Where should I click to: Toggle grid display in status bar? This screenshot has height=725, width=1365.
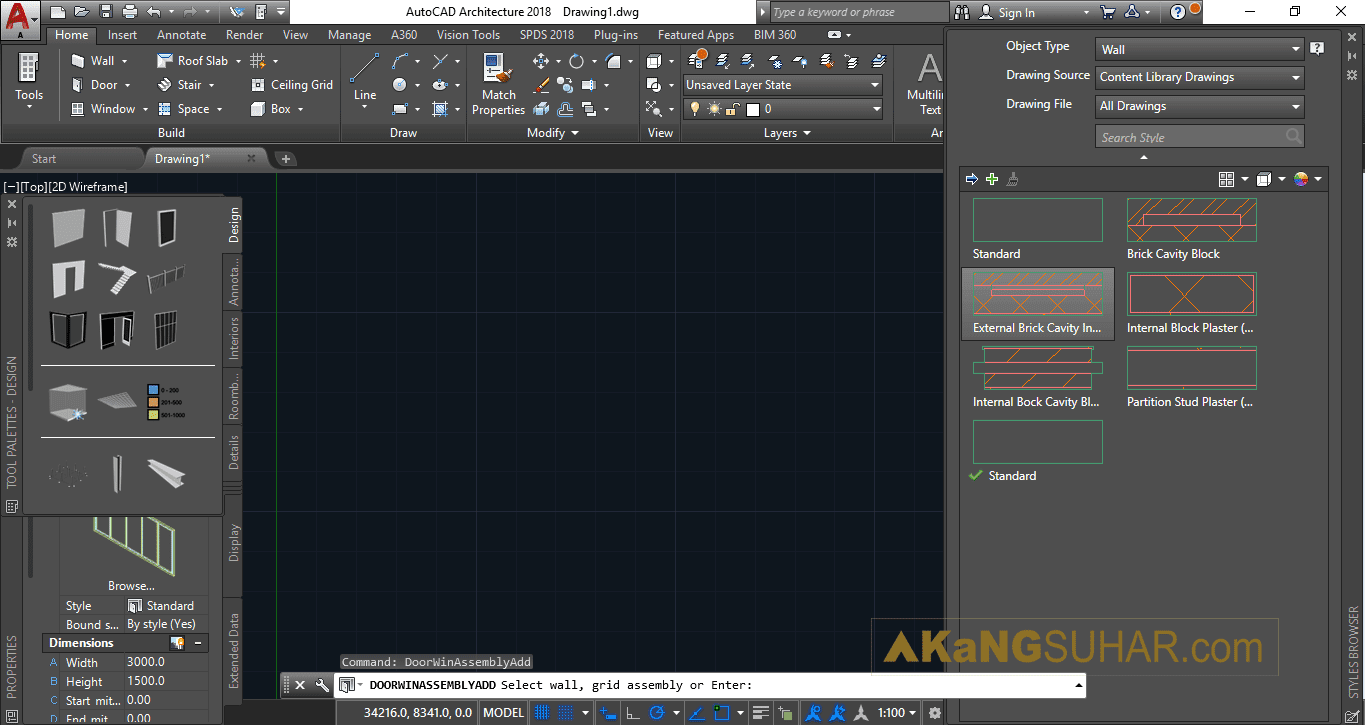tap(542, 713)
